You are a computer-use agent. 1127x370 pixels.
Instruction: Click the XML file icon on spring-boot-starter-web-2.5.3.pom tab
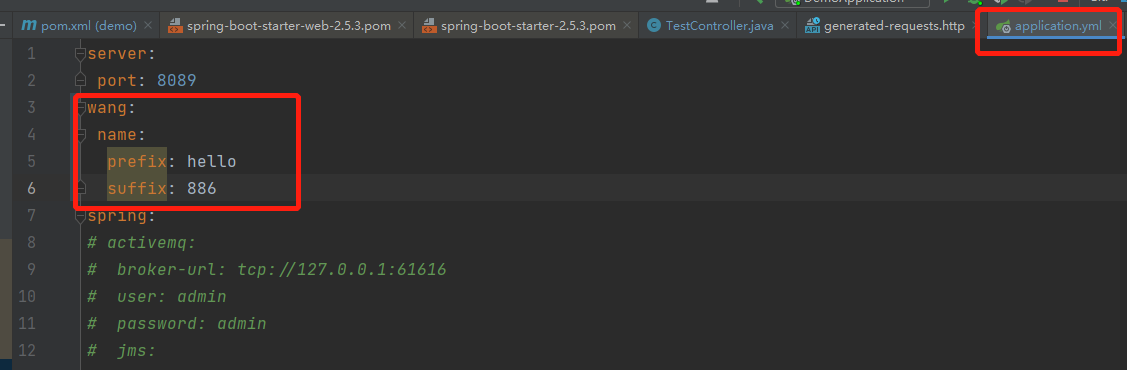[x=175, y=27]
